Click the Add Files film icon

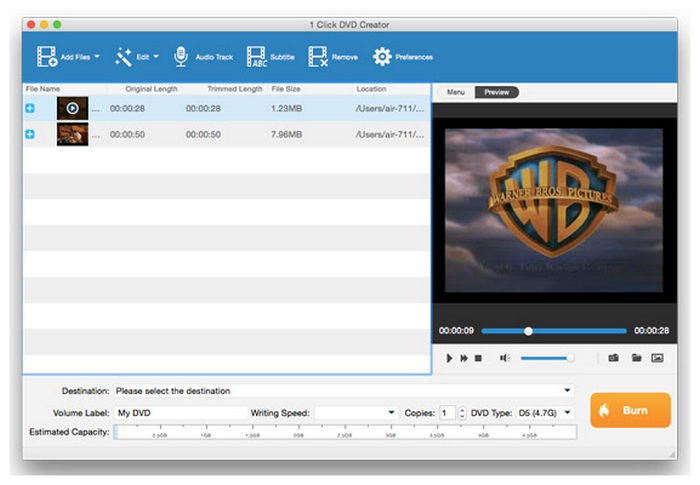coord(47,57)
